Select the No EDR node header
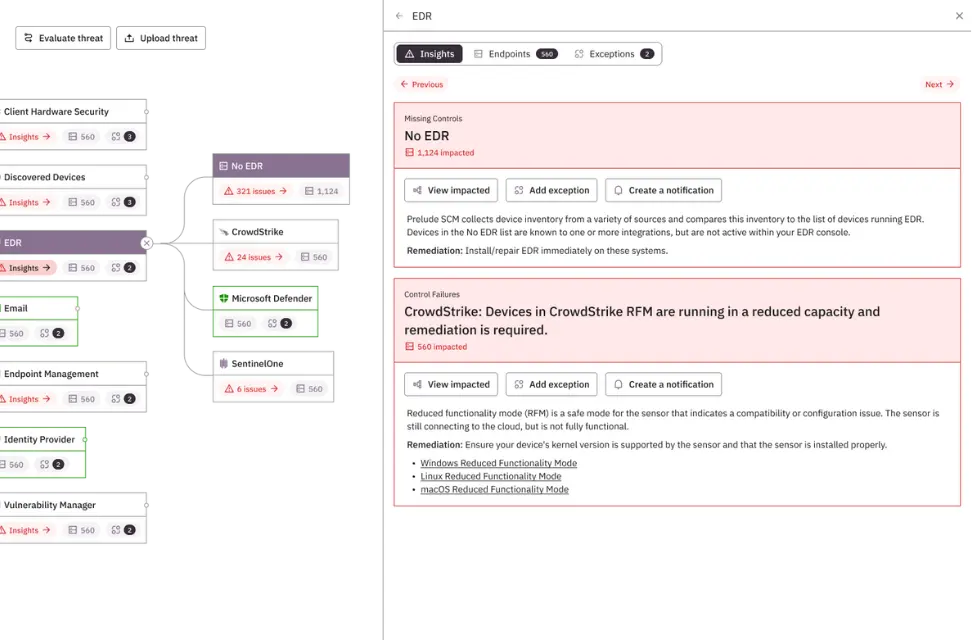This screenshot has width=972, height=640. (281, 166)
